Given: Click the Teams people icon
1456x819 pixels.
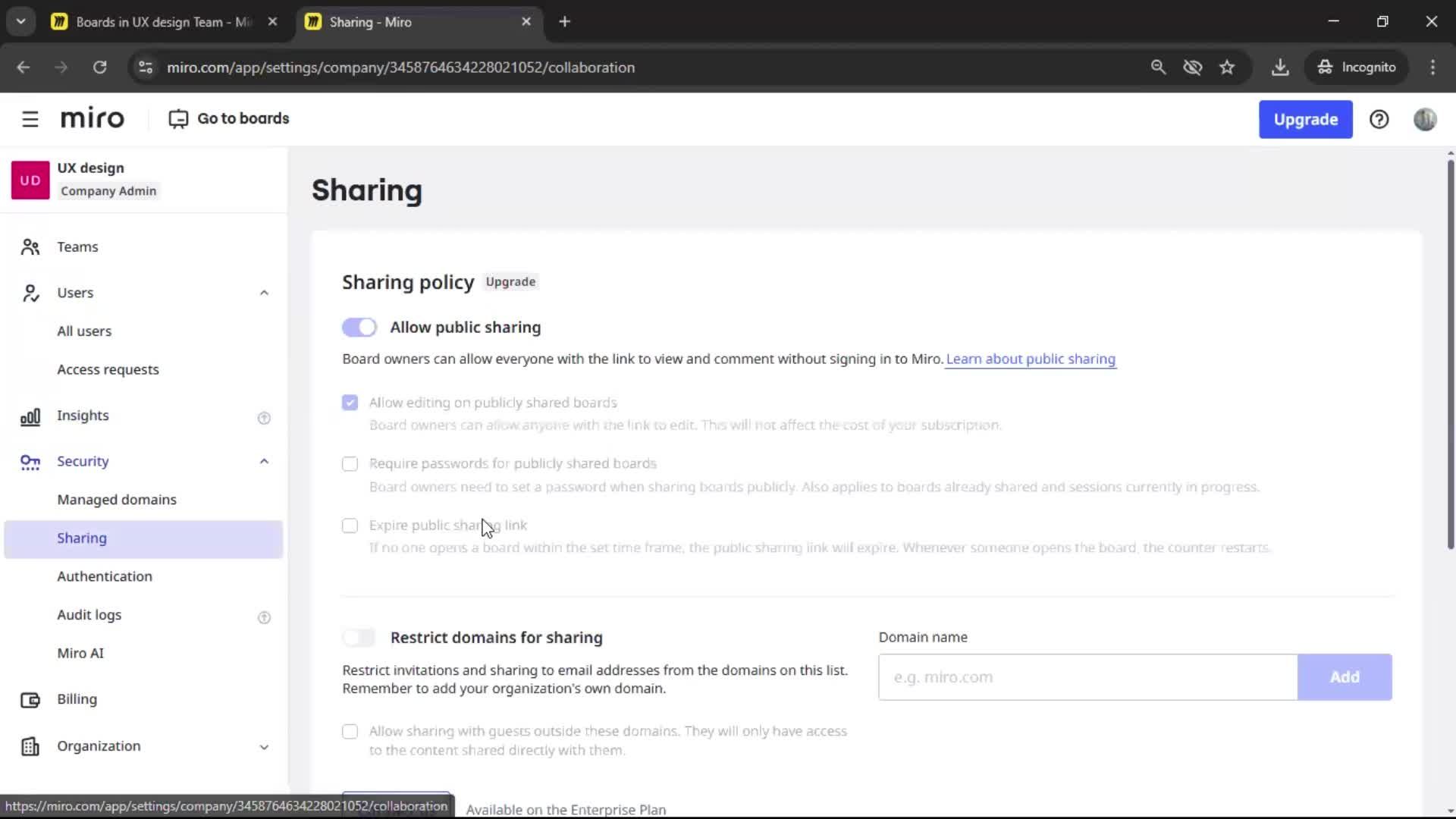Looking at the screenshot, I should pyautogui.click(x=30, y=247).
